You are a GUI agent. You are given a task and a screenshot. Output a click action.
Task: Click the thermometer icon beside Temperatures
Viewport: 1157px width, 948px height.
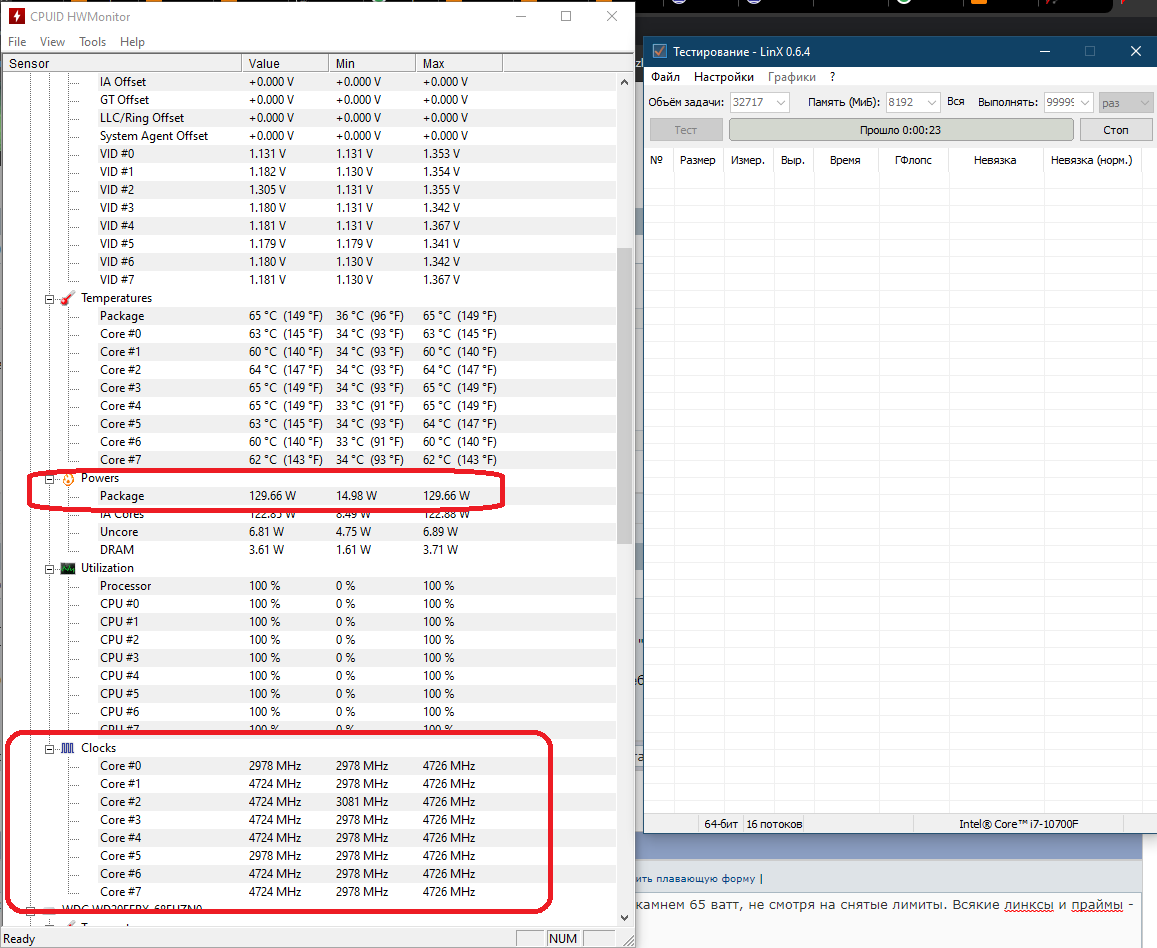tap(68, 298)
